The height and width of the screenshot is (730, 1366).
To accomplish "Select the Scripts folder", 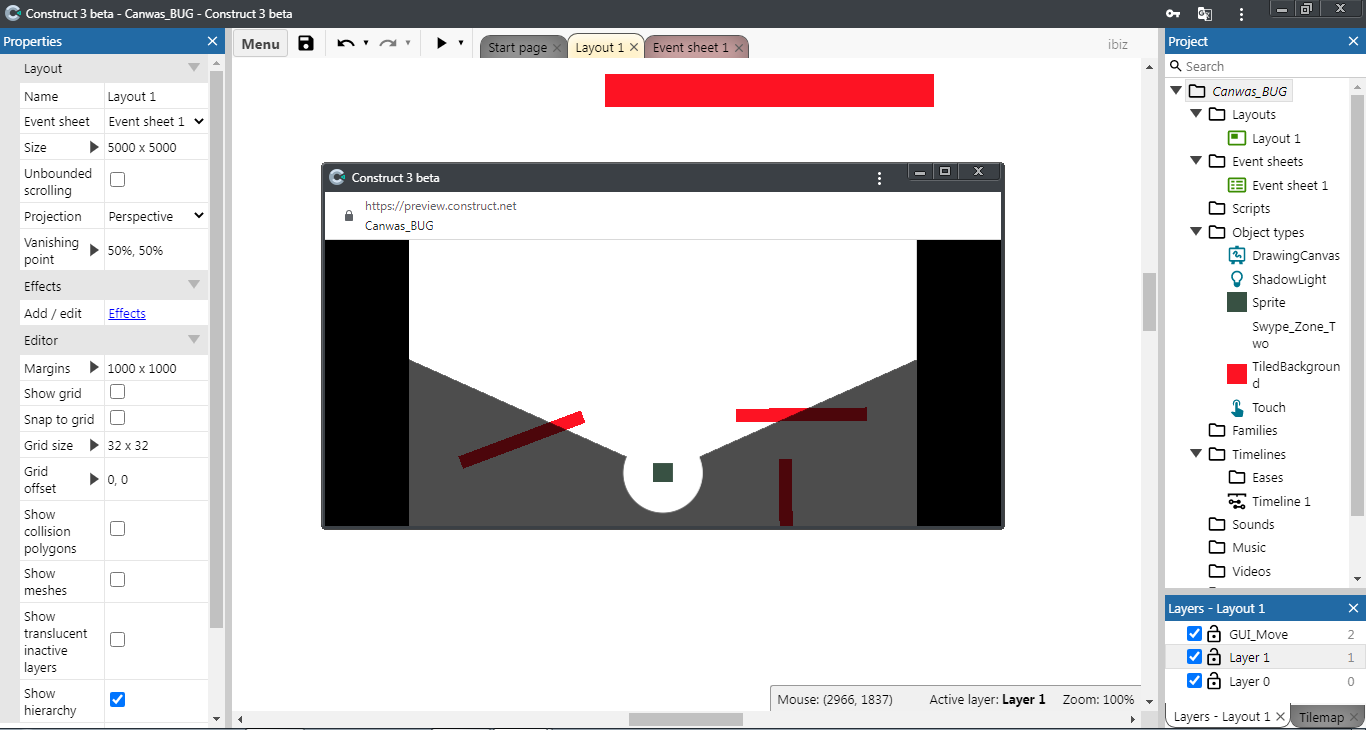I will [x=1251, y=208].
